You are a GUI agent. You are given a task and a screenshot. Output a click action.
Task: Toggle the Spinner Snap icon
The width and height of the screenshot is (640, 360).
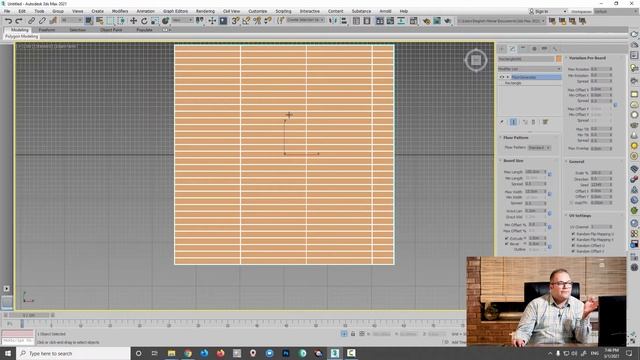tap(268, 20)
